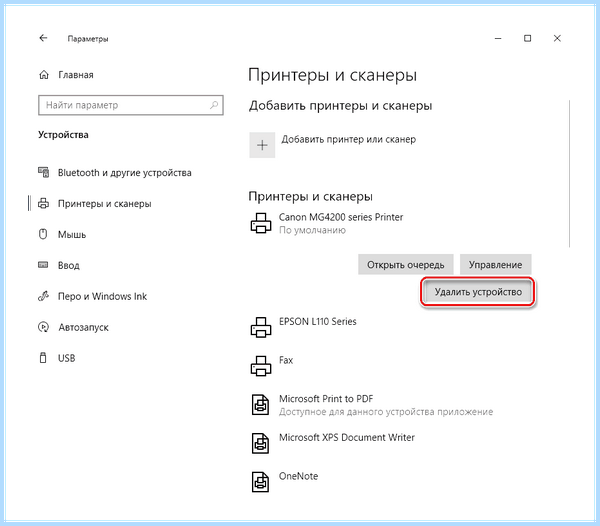Click the keyboard icon beside Ввод
Viewport: 600px width, 526px height.
click(43, 265)
